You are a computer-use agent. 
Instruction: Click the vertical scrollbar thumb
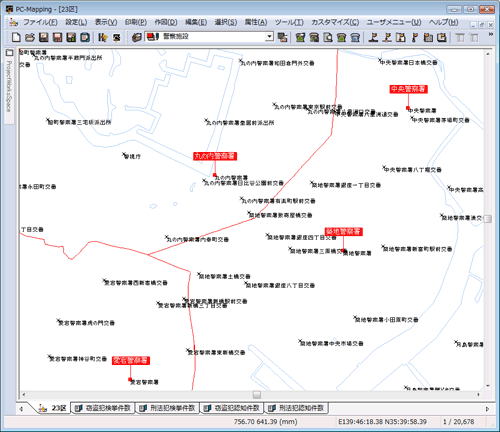(488, 219)
